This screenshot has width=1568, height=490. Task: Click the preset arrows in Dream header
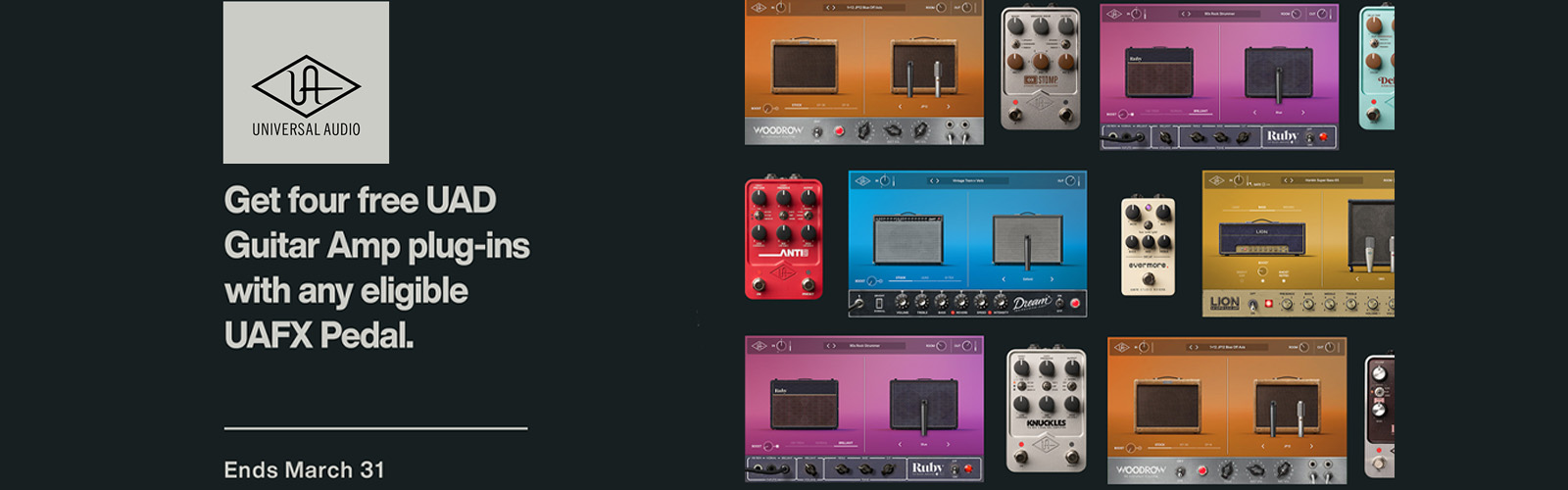pyautogui.click(x=935, y=180)
